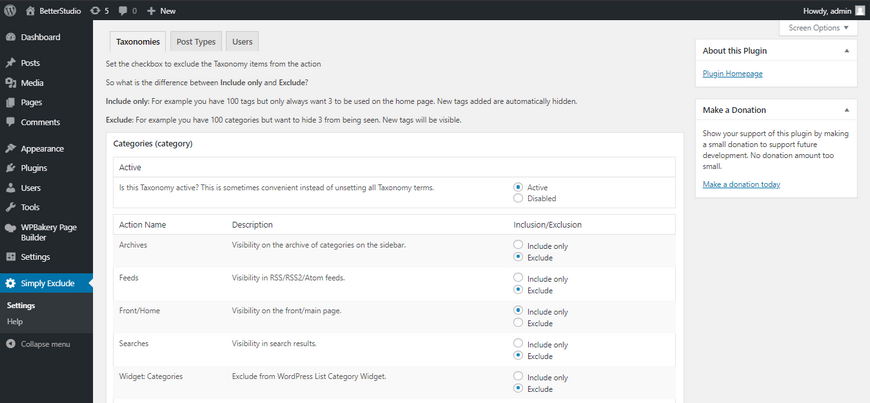Click the BetterStudio home icon
The image size is (870, 403).
tap(31, 11)
